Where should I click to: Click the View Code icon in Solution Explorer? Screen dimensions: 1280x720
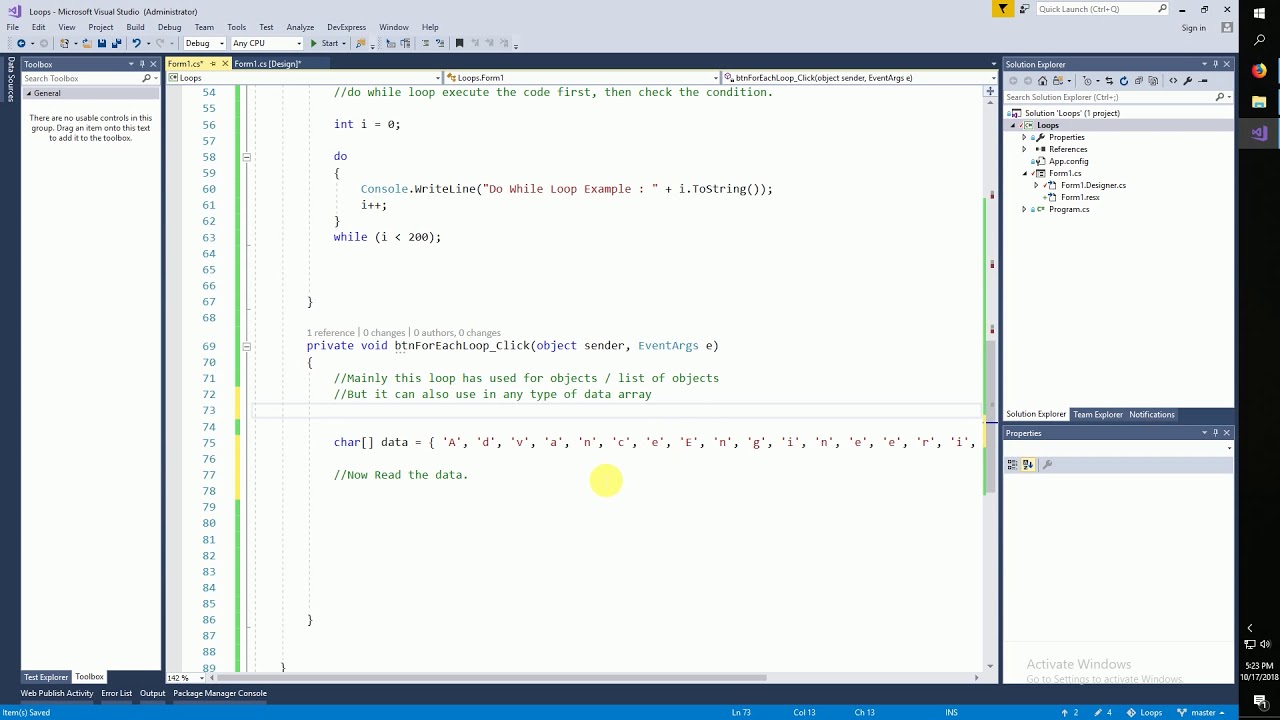click(x=1173, y=81)
